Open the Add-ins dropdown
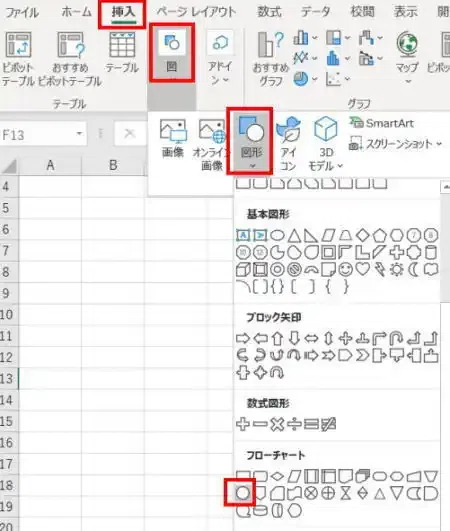 click(x=220, y=58)
